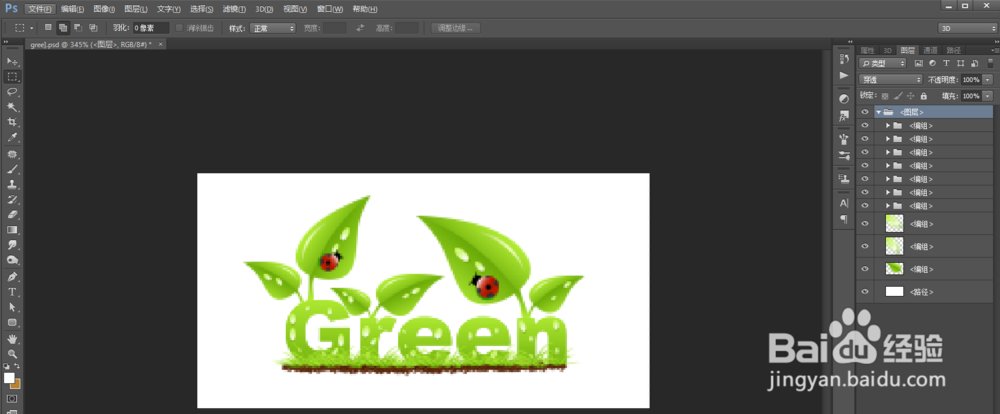Collapse the <图层> group triangle
Viewport: 1000px width, 414px height.
(x=879, y=112)
